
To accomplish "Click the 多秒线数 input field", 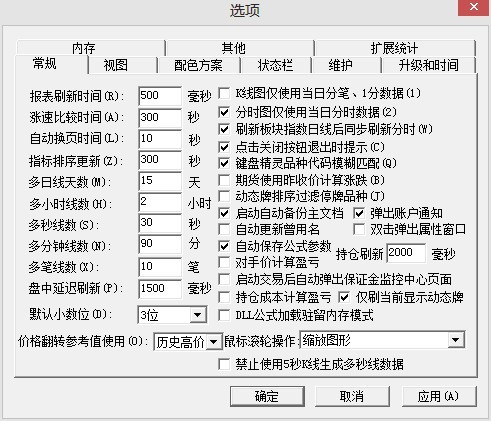I will tap(160, 223).
